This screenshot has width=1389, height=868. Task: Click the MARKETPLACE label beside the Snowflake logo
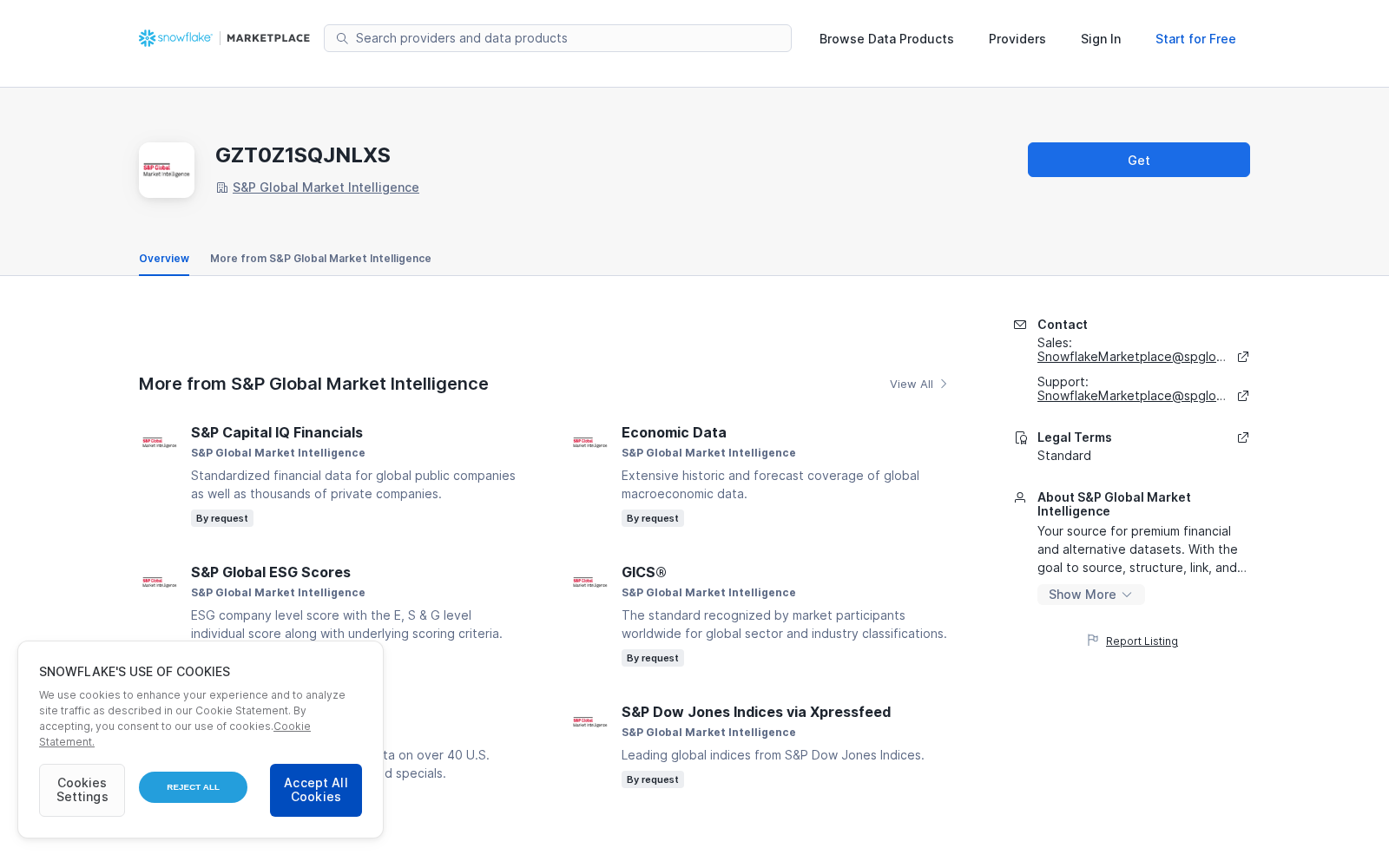(x=268, y=38)
